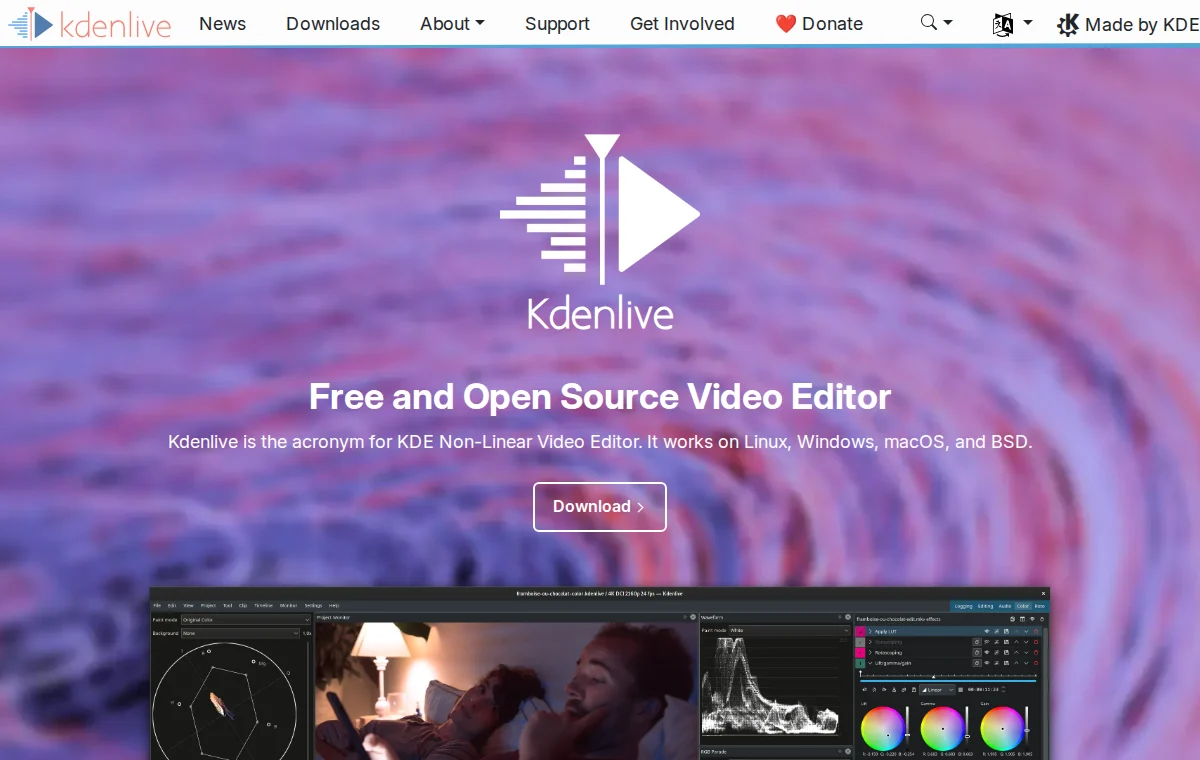Open the News page
The image size is (1200, 760).
click(222, 23)
